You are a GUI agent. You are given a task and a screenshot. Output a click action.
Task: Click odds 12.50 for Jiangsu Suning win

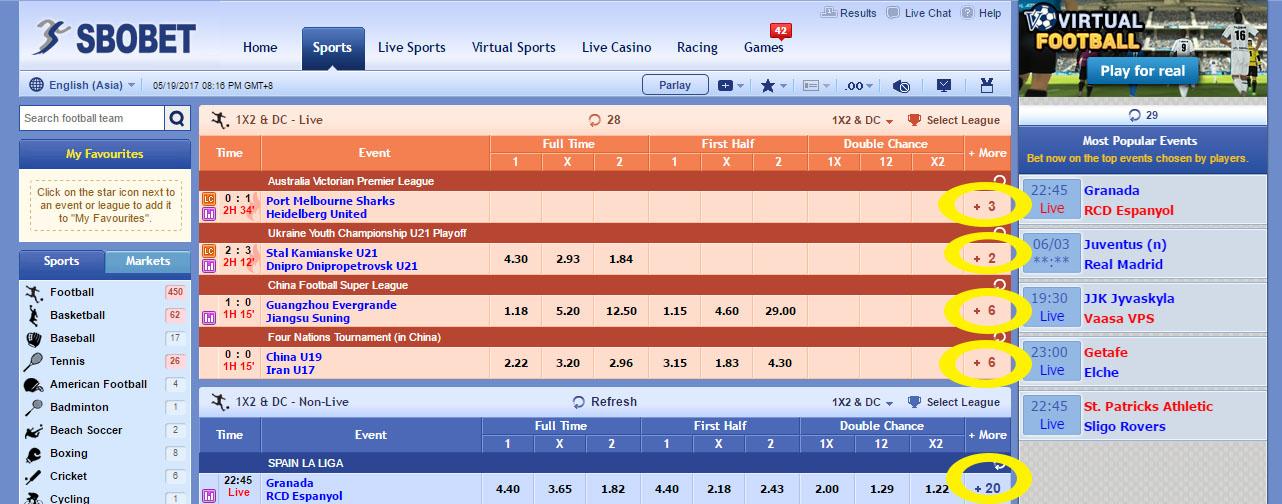(621, 311)
